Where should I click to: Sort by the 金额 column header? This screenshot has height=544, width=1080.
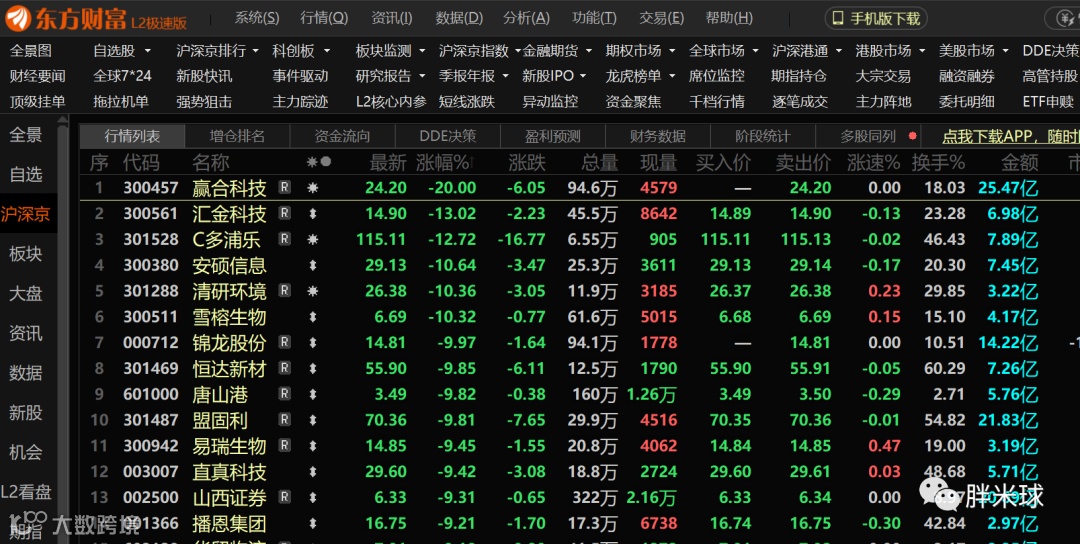1019,163
